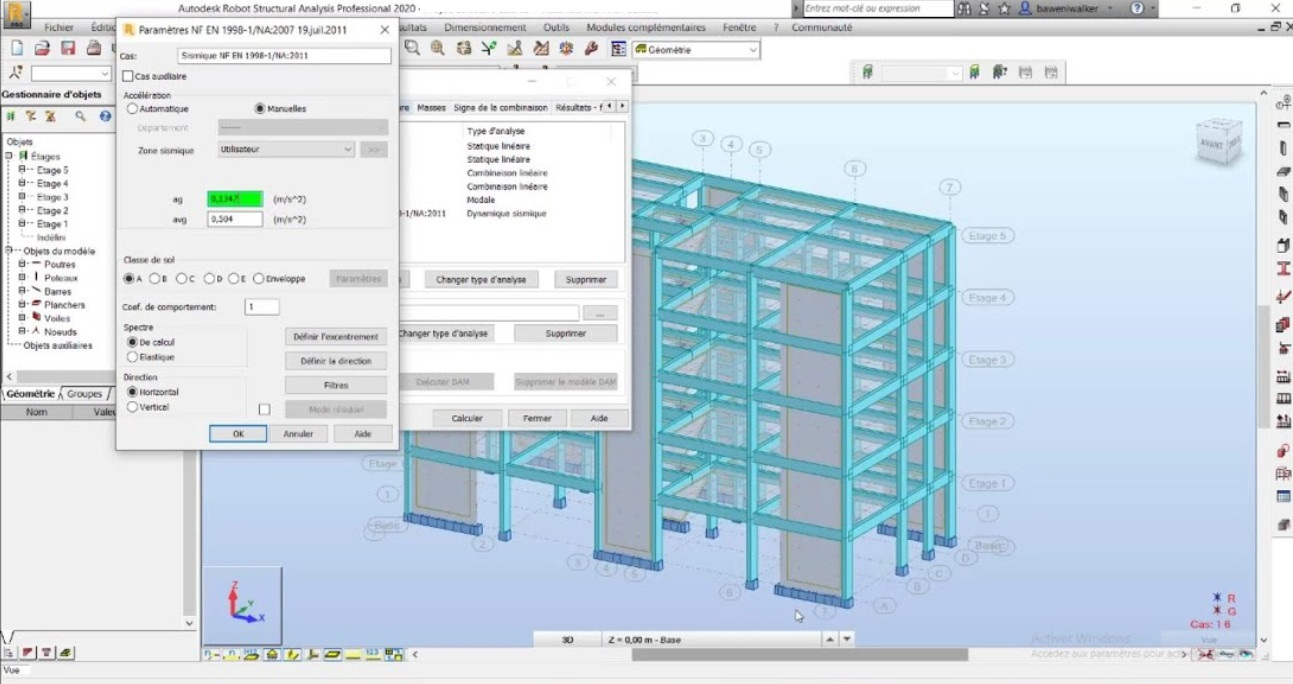The image size is (1293, 684).
Task: Click Annuler in the Paramètres dialog
Action: (298, 434)
